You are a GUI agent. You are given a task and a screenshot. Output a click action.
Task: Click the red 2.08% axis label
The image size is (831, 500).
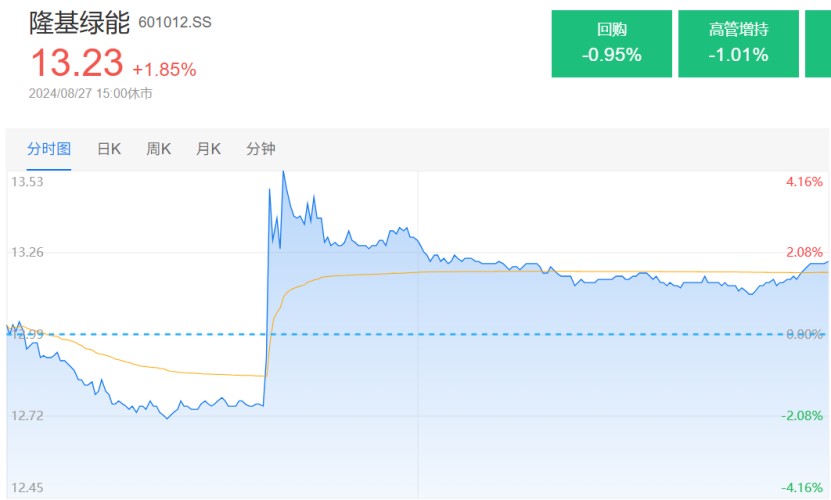(x=804, y=252)
